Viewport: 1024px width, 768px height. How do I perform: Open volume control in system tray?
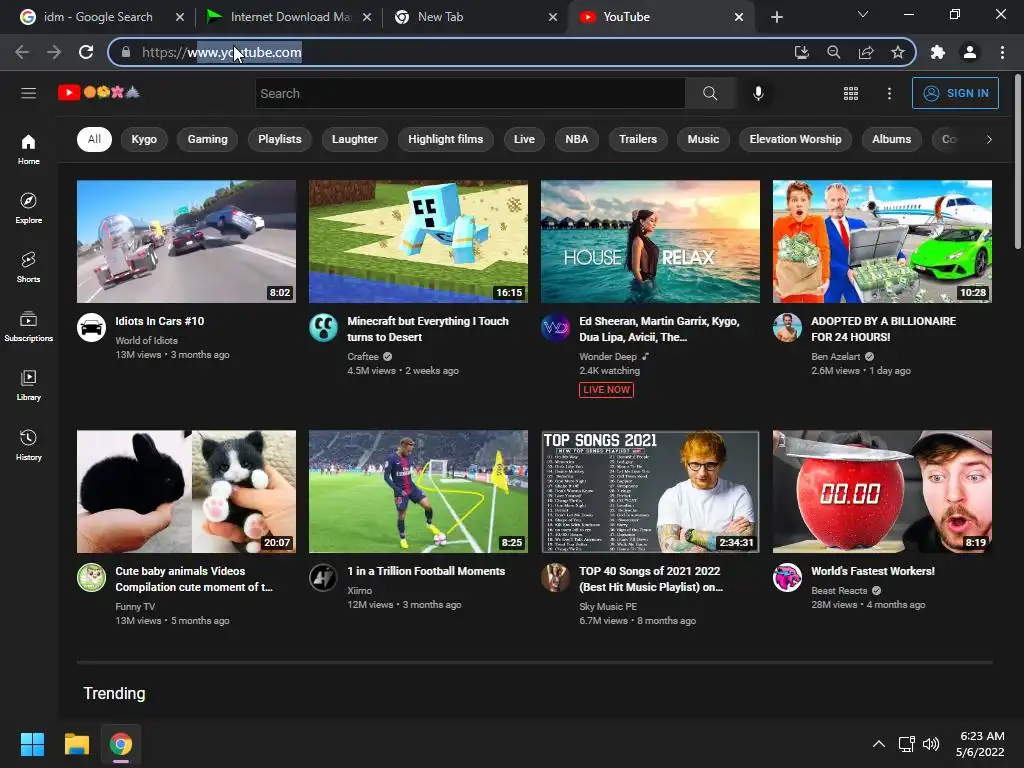pos(931,744)
